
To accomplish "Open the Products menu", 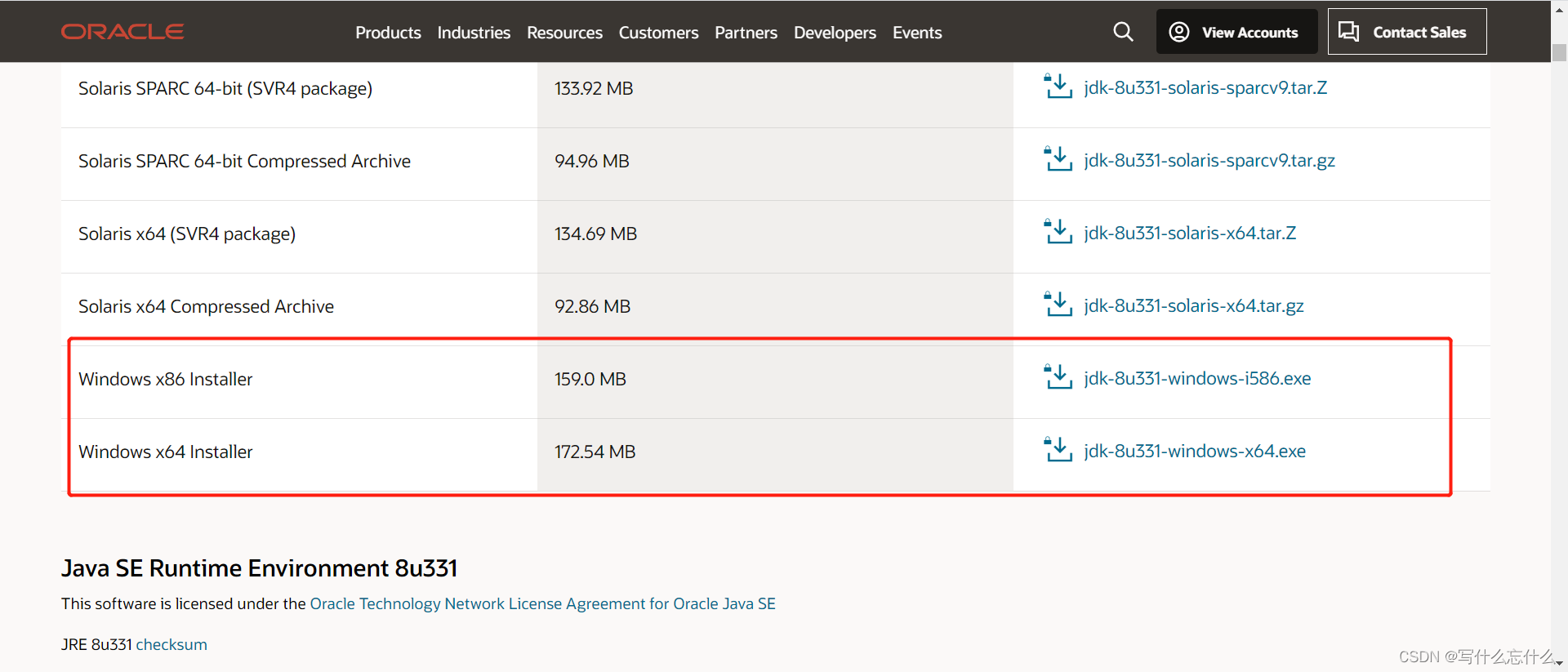I will click(x=388, y=33).
